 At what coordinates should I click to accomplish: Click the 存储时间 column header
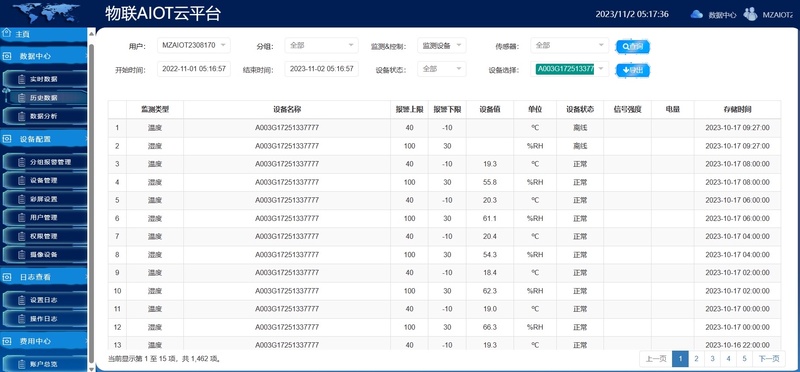pyautogui.click(x=737, y=109)
